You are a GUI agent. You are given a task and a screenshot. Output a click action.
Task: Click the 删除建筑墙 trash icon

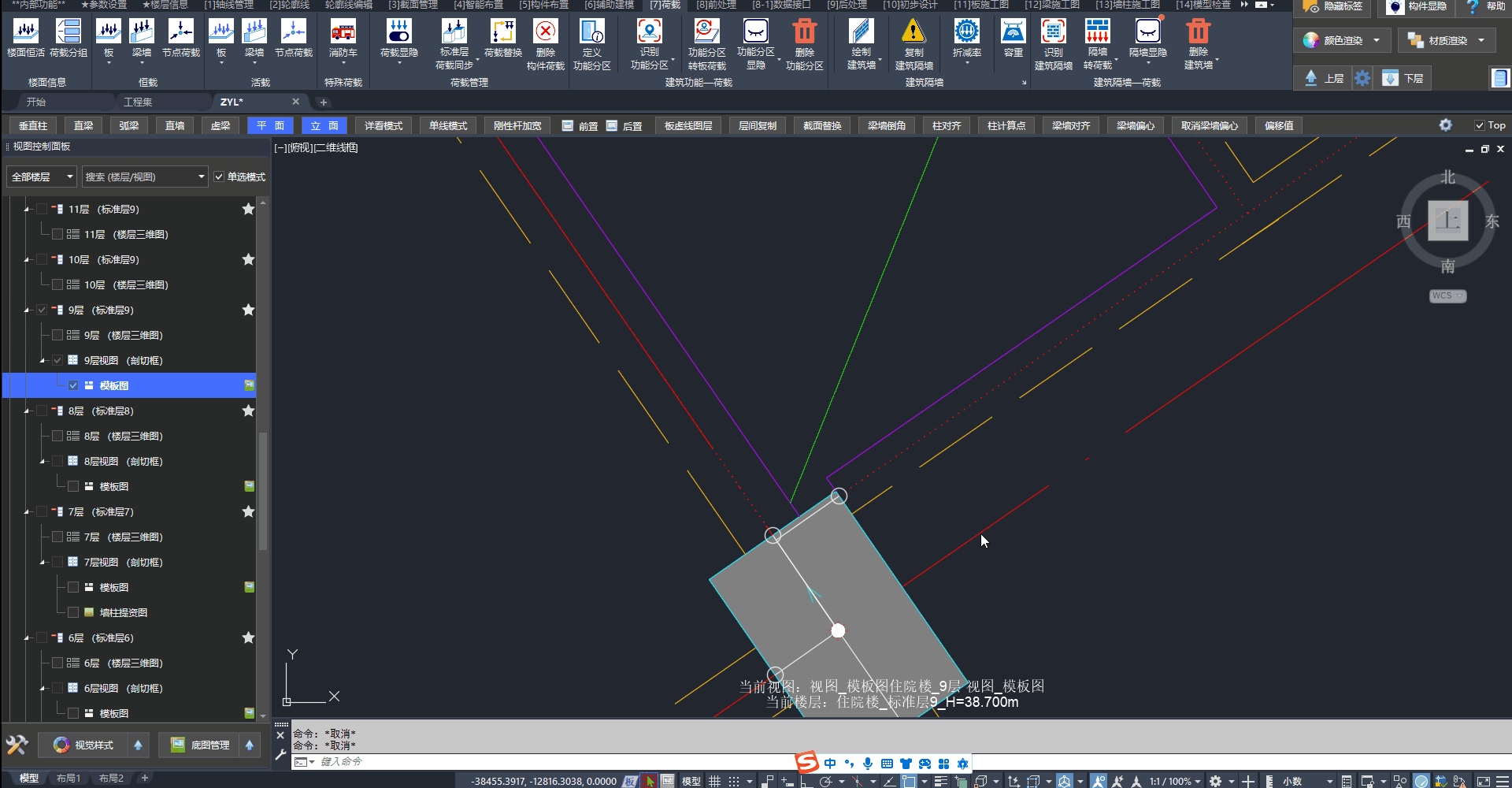coord(1197,33)
